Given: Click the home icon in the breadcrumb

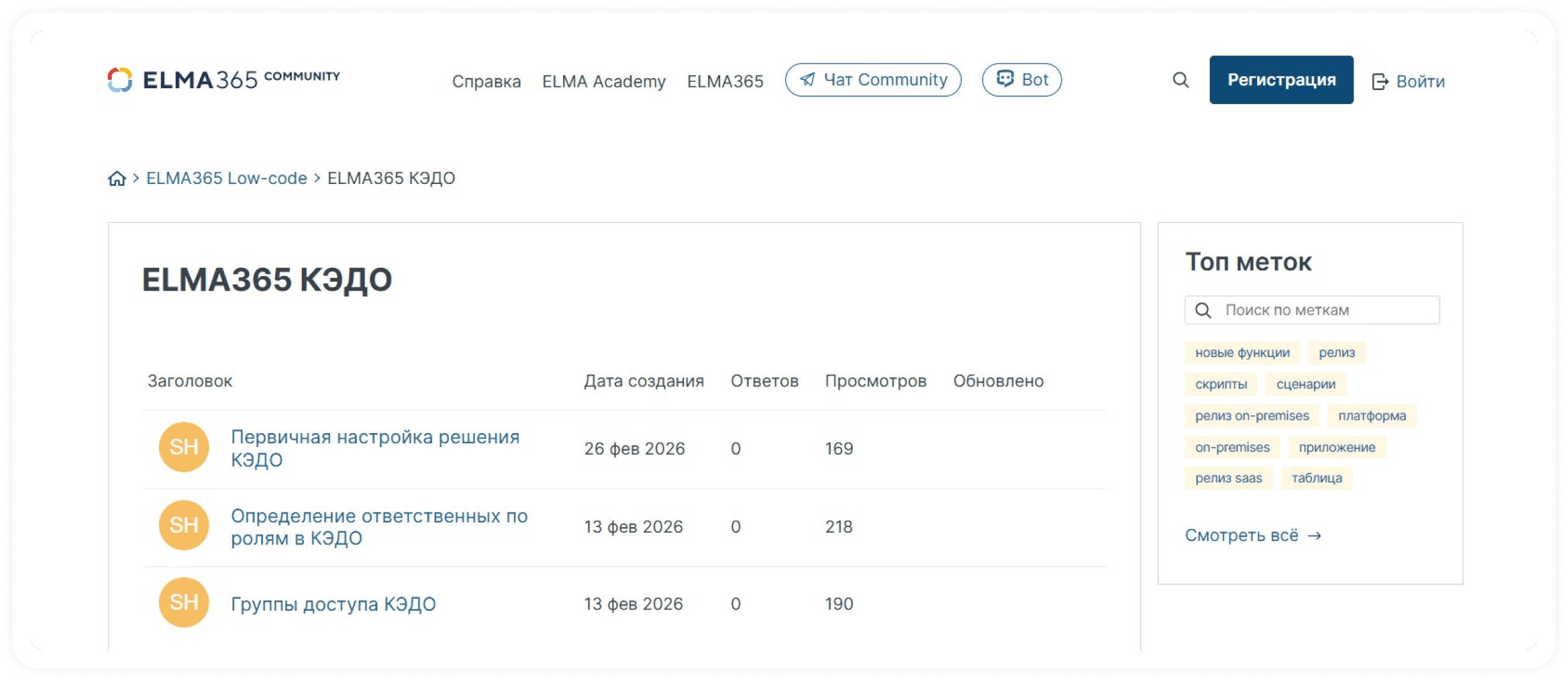Looking at the screenshot, I should 117,178.
